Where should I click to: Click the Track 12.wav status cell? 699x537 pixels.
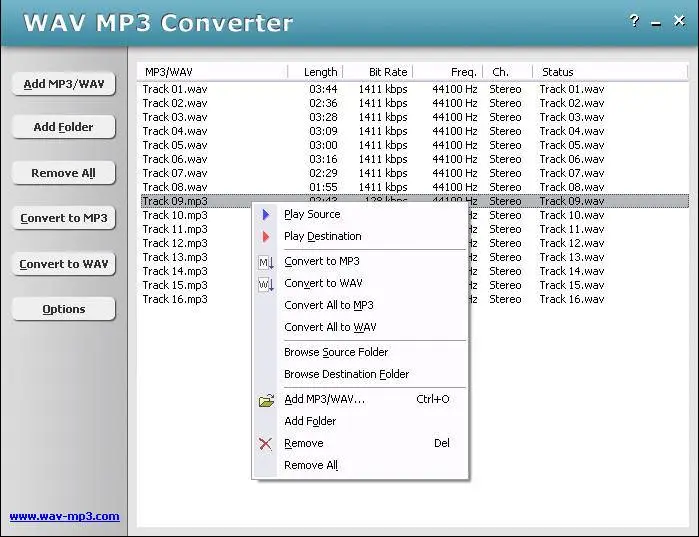(x=572, y=243)
